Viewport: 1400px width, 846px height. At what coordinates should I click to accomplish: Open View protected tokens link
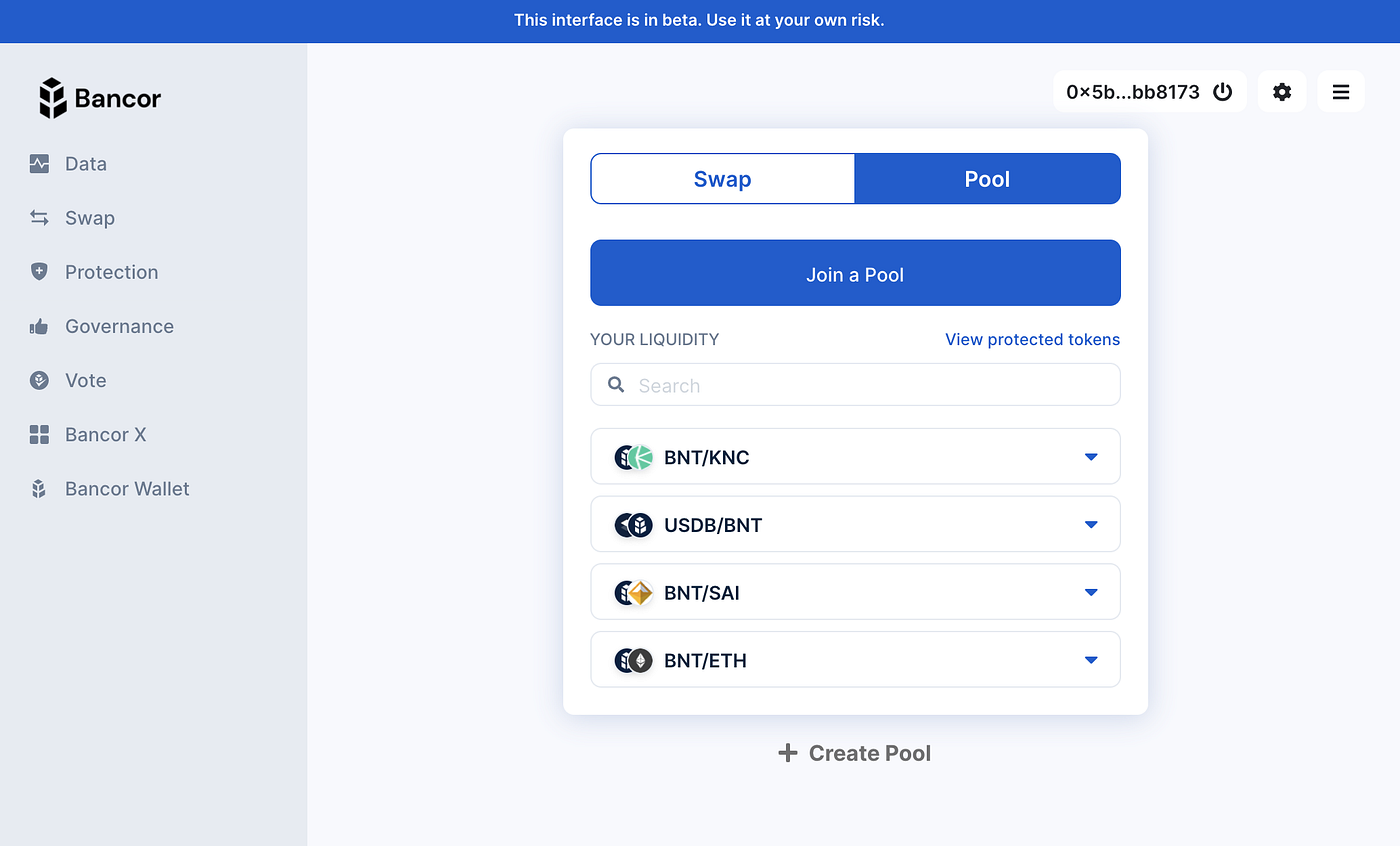coord(1032,340)
